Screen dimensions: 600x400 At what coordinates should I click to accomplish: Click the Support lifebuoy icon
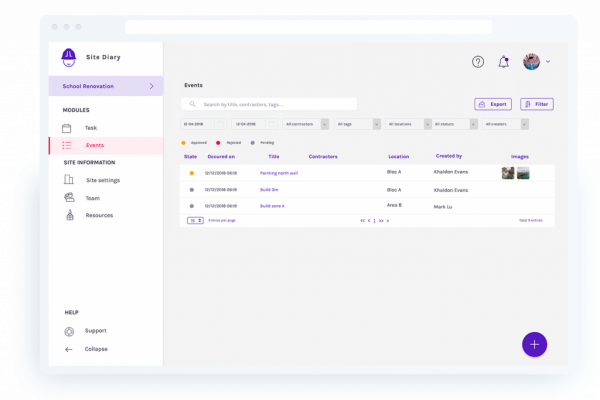point(68,331)
